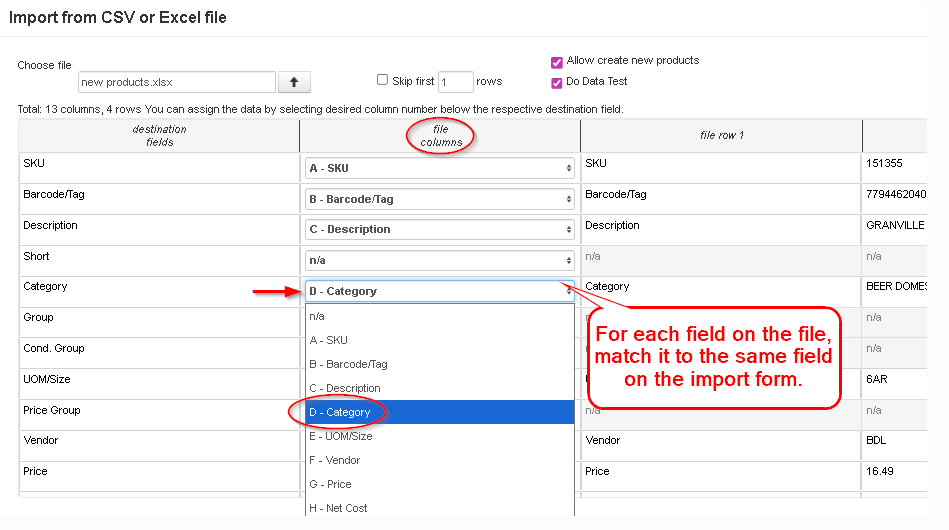Open the Short field n/a dropdown

[439, 260]
